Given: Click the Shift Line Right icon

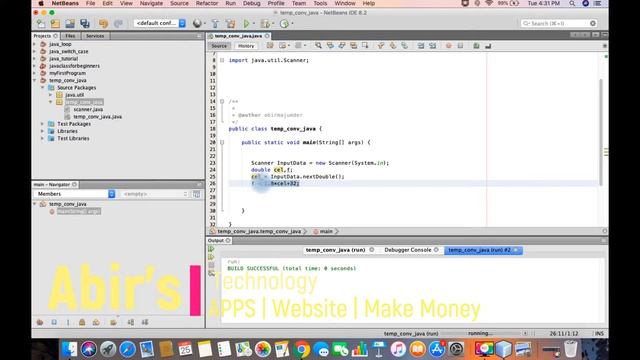Looking at the screenshot, I should point(433,46).
